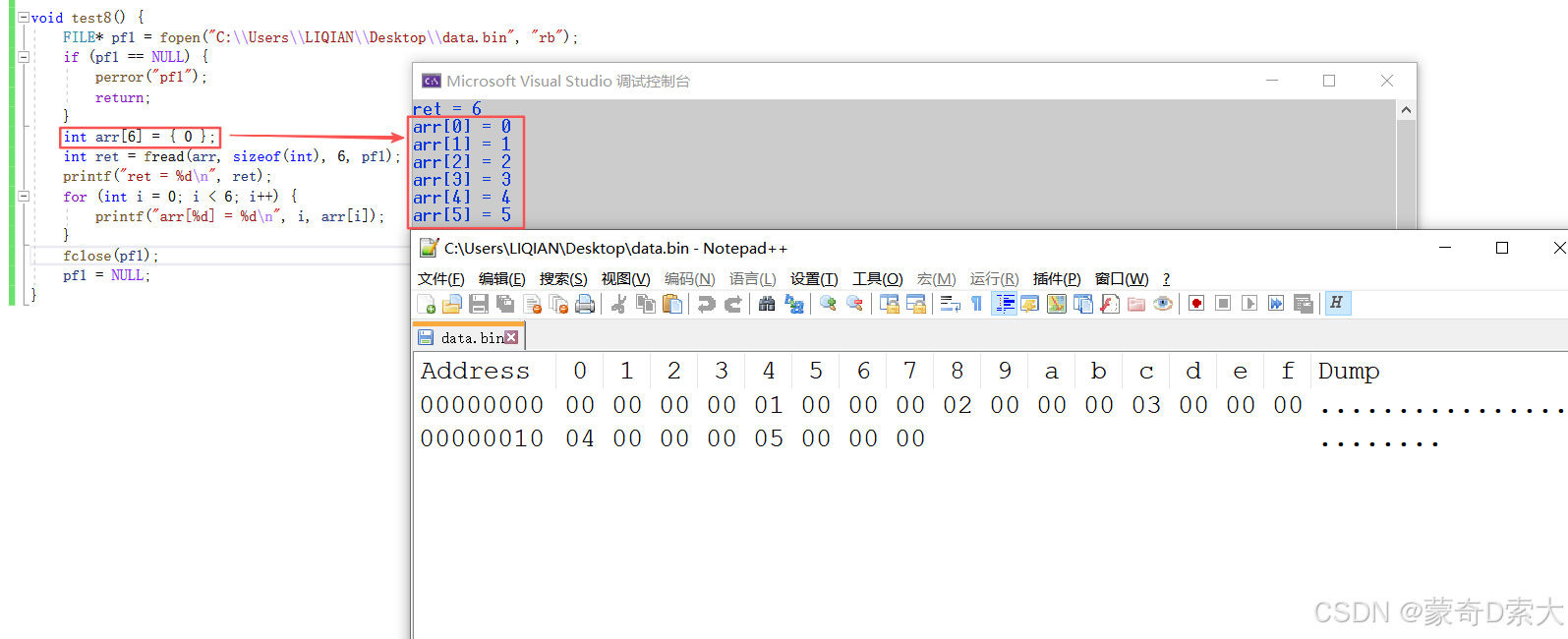Viewport: 1568px width, 639px height.
Task: Click the Notepad++ title bar icon
Action: [x=430, y=248]
